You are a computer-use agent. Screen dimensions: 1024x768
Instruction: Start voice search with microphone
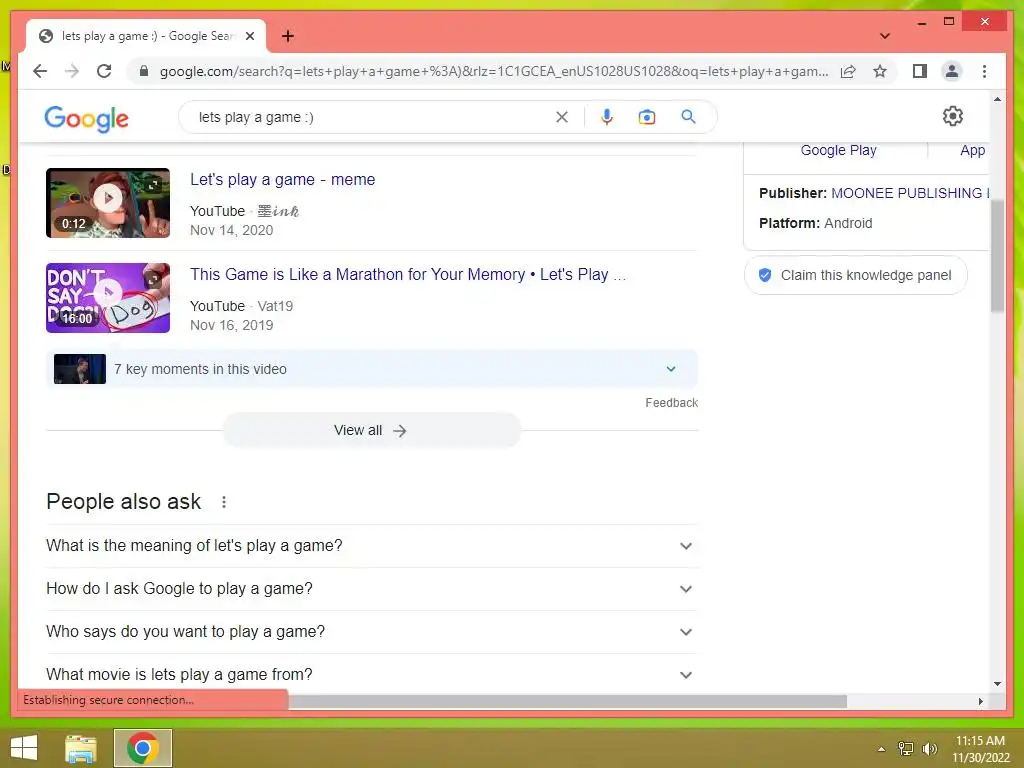(x=607, y=117)
